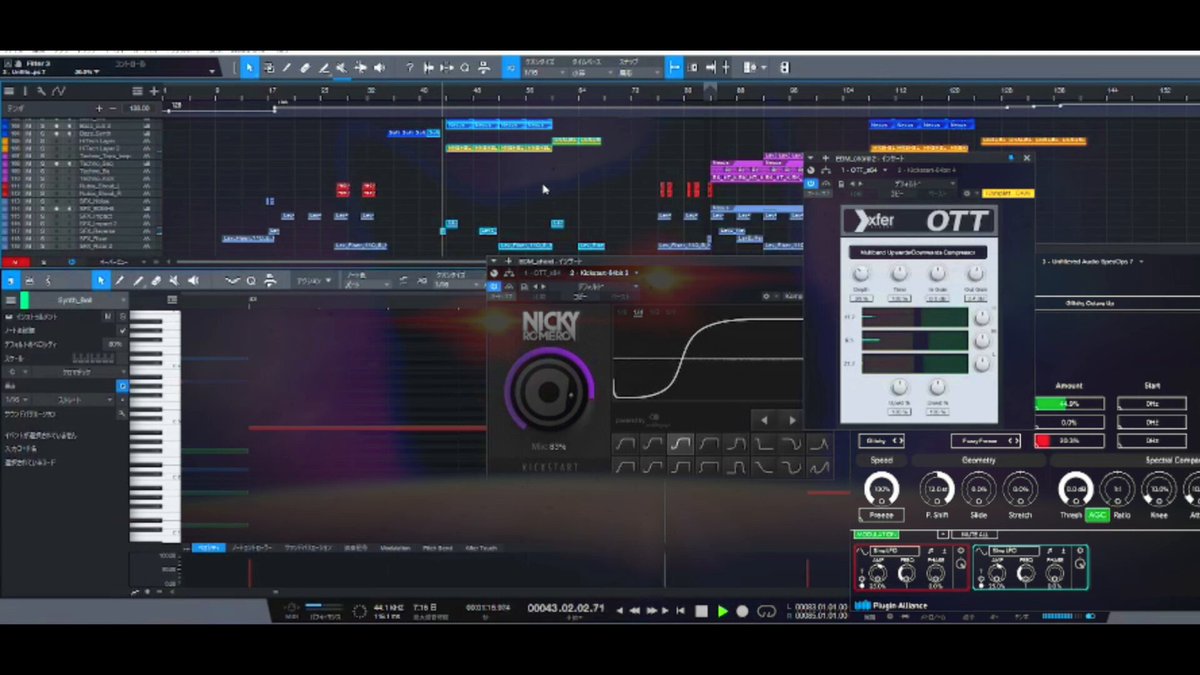Screen dimensions: 1200x675
Task: Enable the checkbox in piano roll inspector
Action: click(122, 330)
